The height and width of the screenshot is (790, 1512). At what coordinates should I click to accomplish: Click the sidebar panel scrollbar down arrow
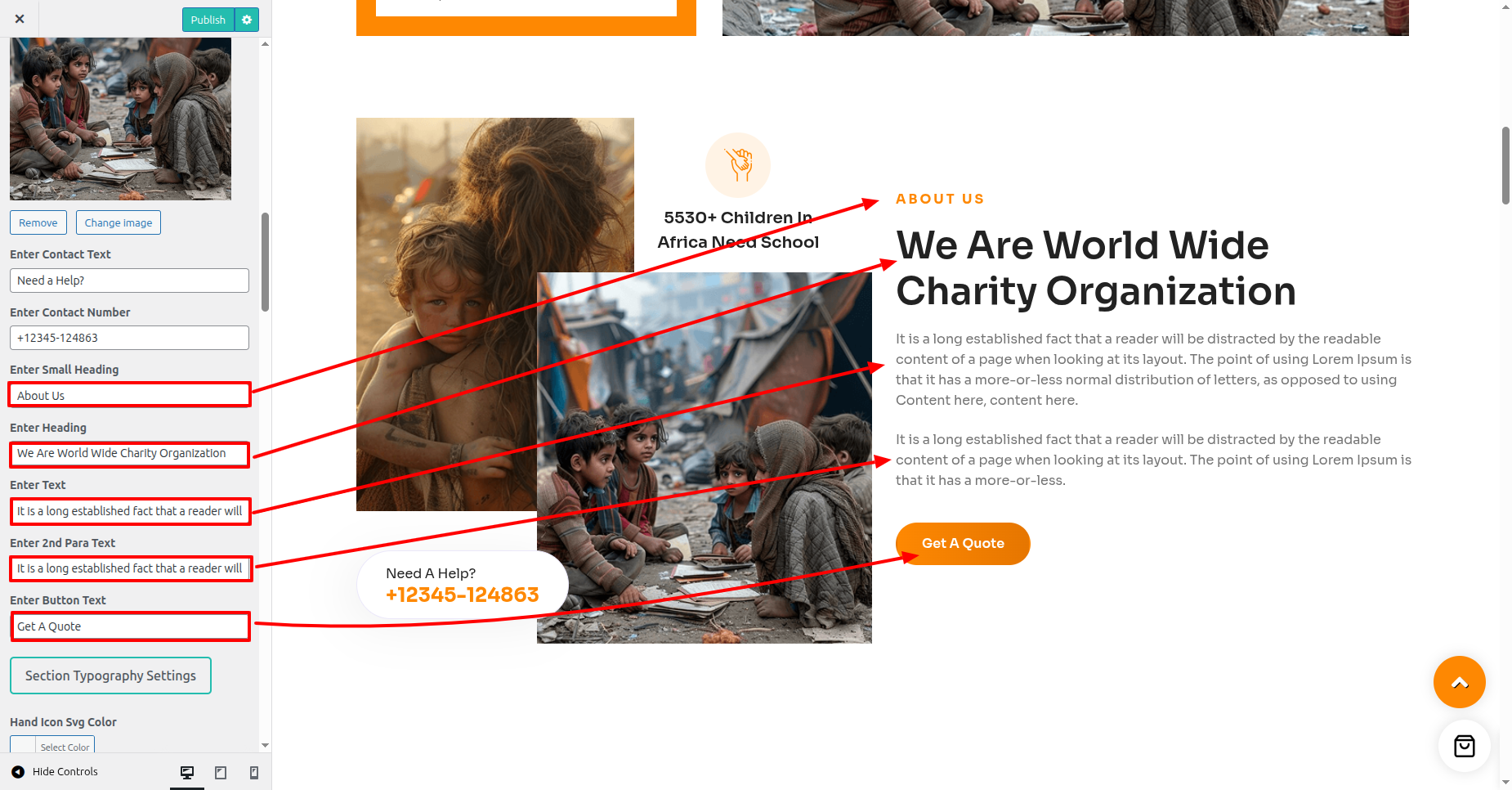265,745
